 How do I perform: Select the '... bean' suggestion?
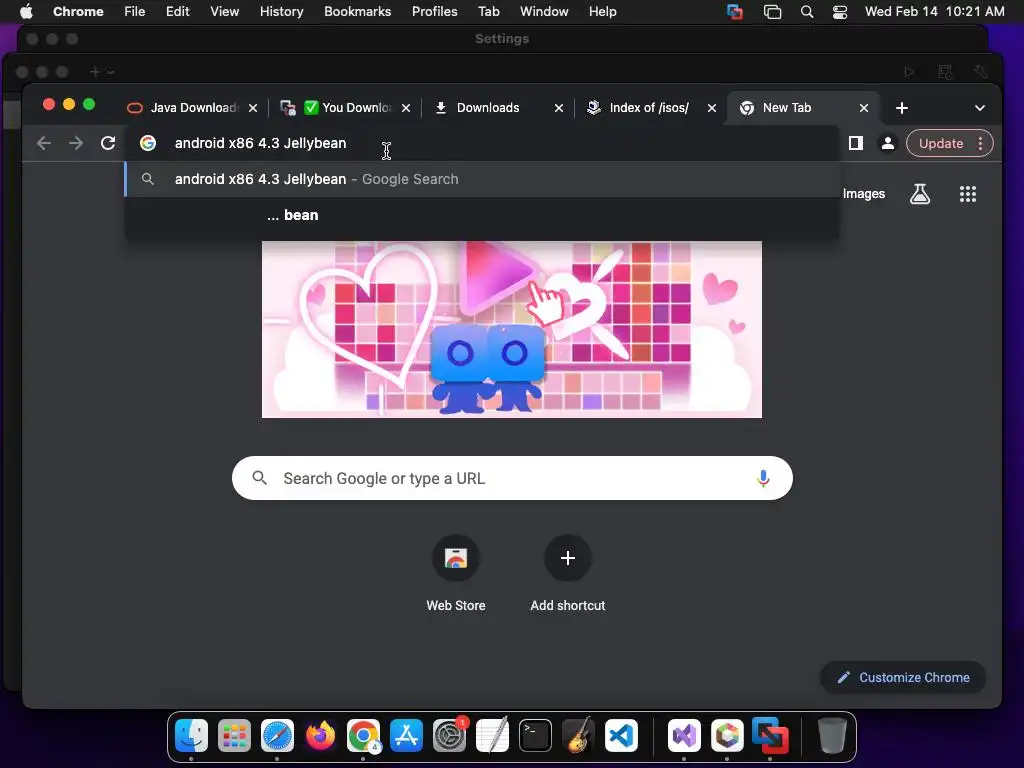coord(482,215)
